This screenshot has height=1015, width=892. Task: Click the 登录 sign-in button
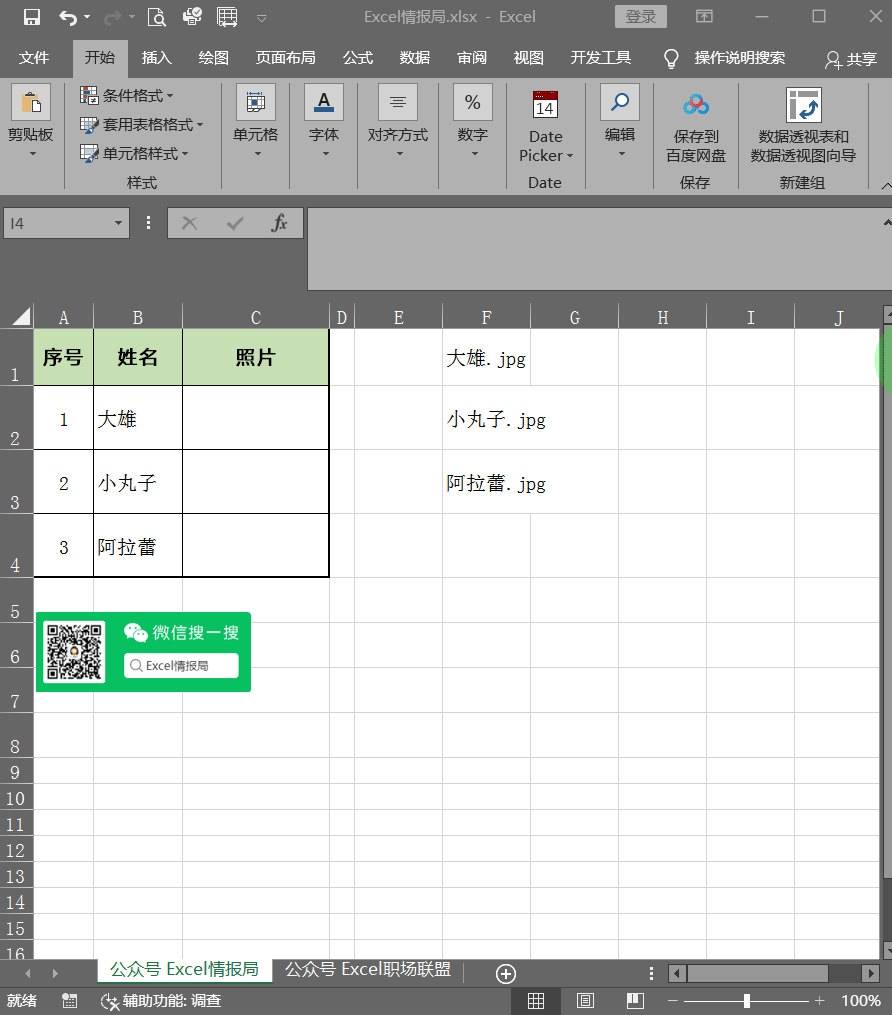pyautogui.click(x=640, y=17)
